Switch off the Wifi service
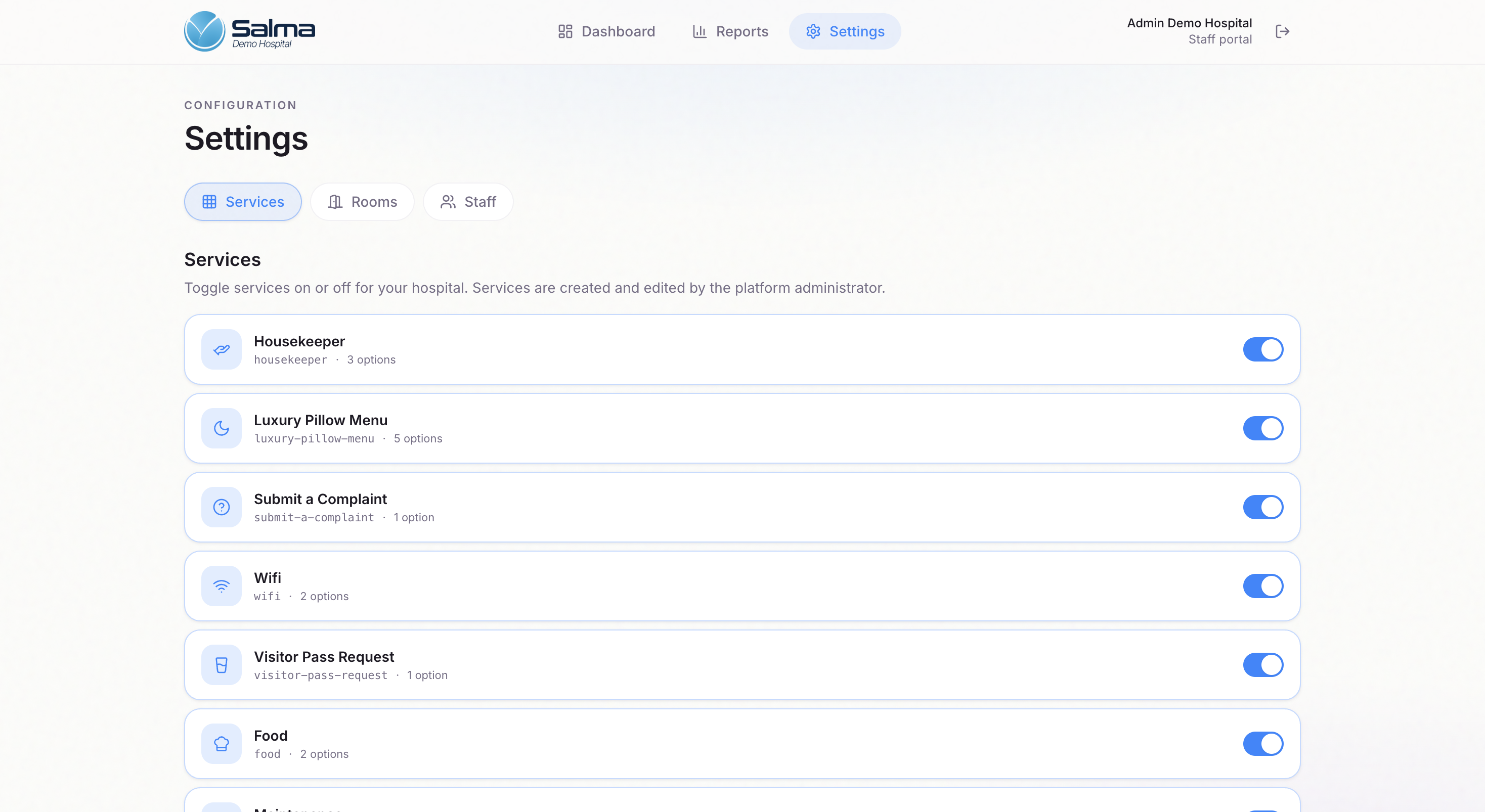1485x812 pixels. click(1262, 586)
